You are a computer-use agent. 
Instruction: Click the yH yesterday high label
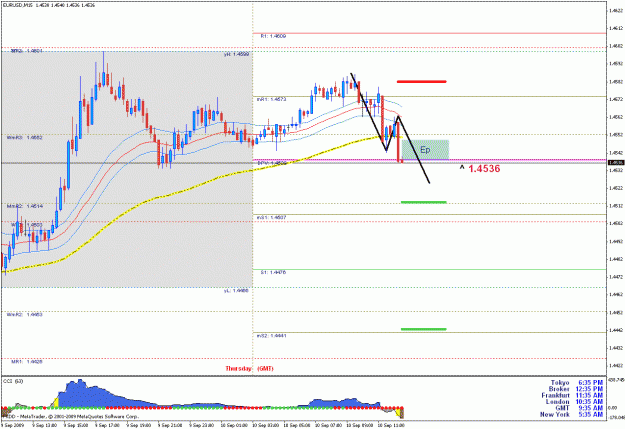[x=236, y=54]
